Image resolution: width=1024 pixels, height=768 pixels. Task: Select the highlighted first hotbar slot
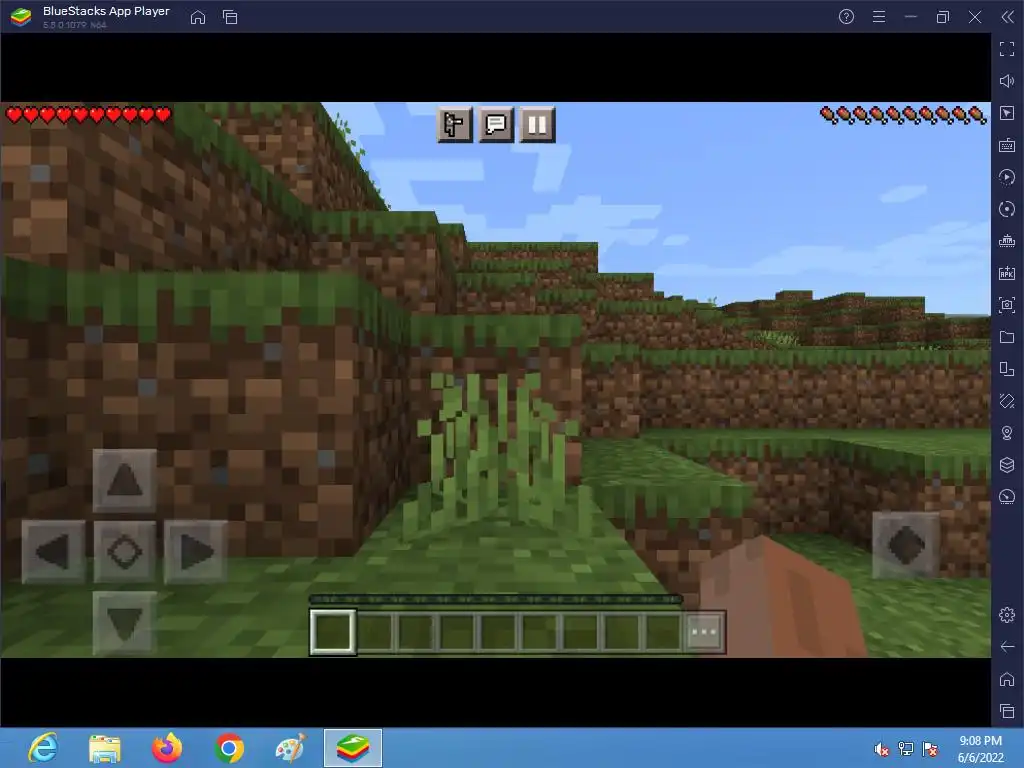click(332, 632)
